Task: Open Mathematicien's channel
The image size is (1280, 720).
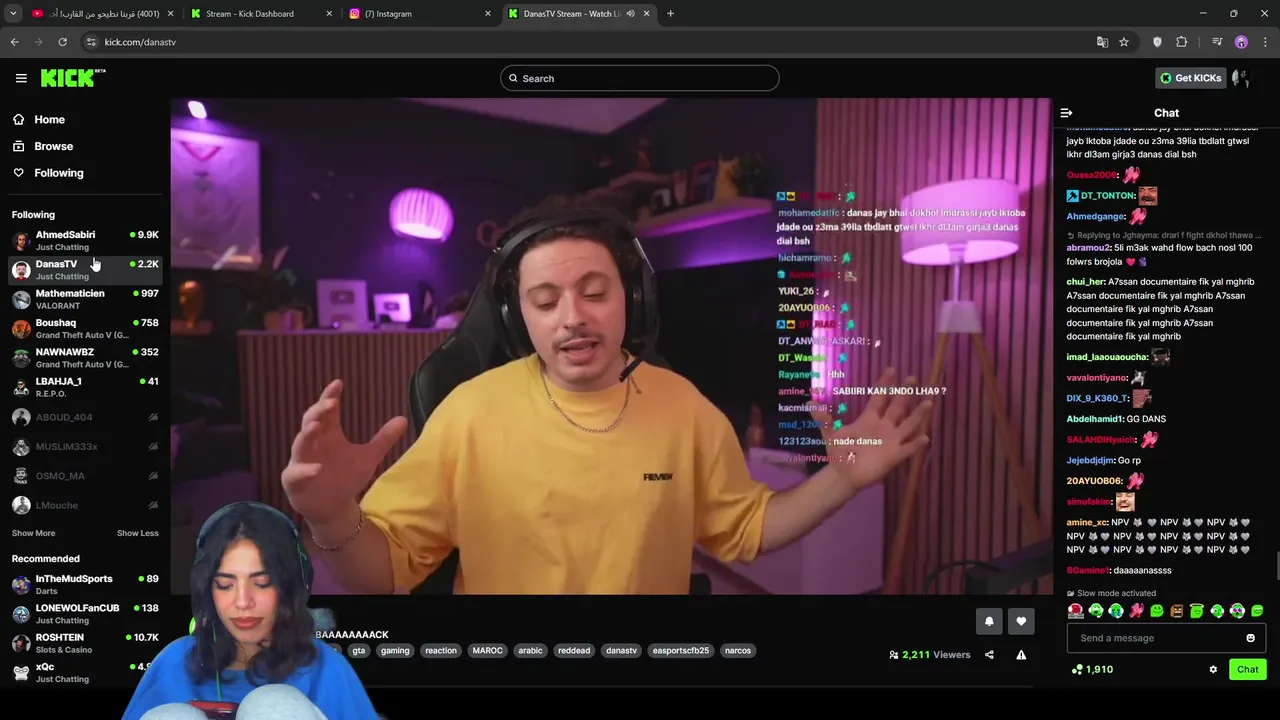Action: pos(85,299)
